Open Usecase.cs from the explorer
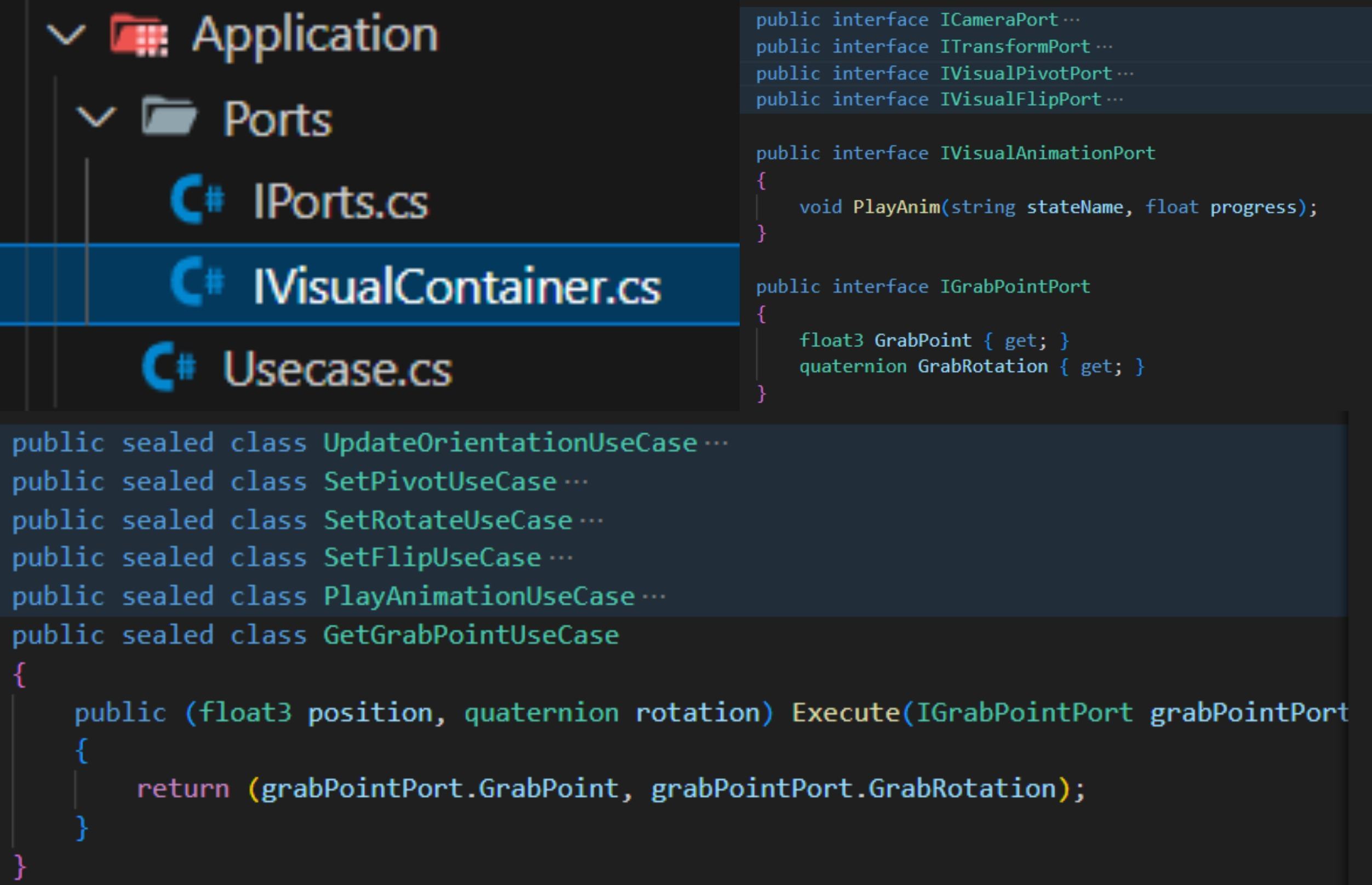This screenshot has width=1372, height=885. click(x=338, y=369)
